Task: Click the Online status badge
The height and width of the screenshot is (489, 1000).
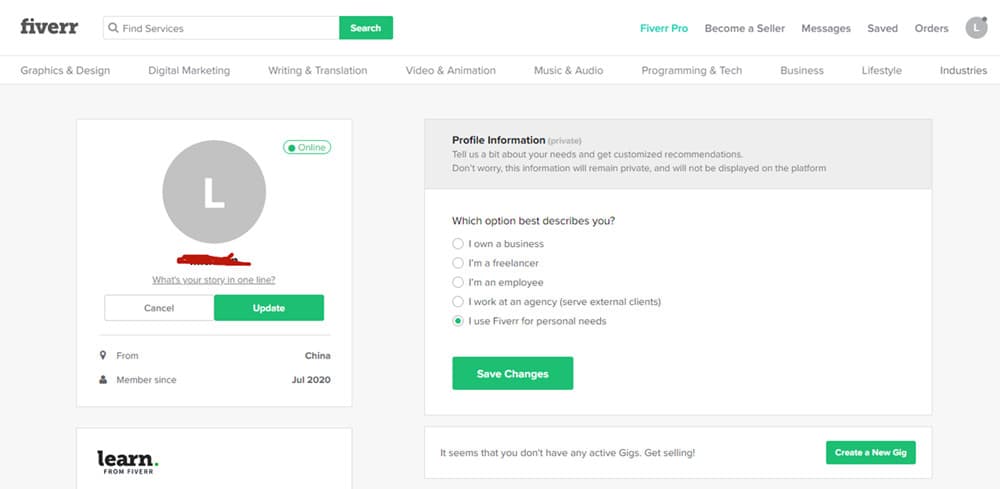Action: click(307, 147)
